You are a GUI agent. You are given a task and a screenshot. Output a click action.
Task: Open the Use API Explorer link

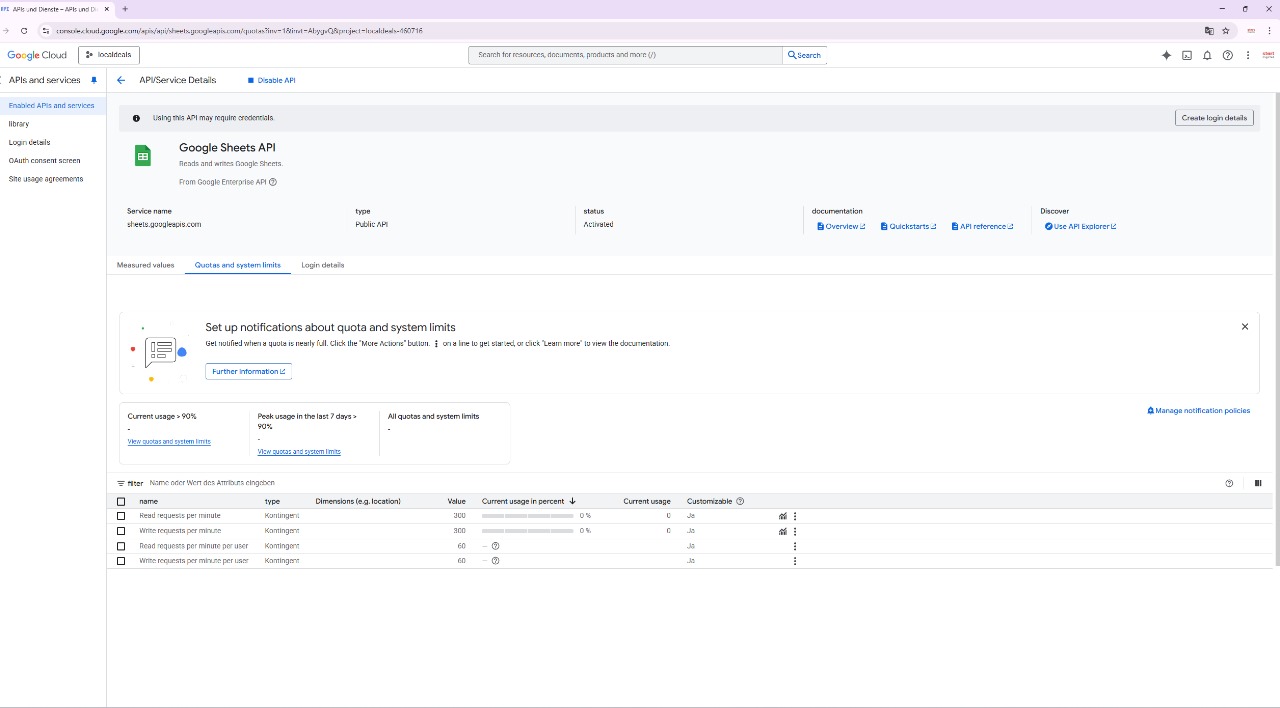[x=1080, y=227]
